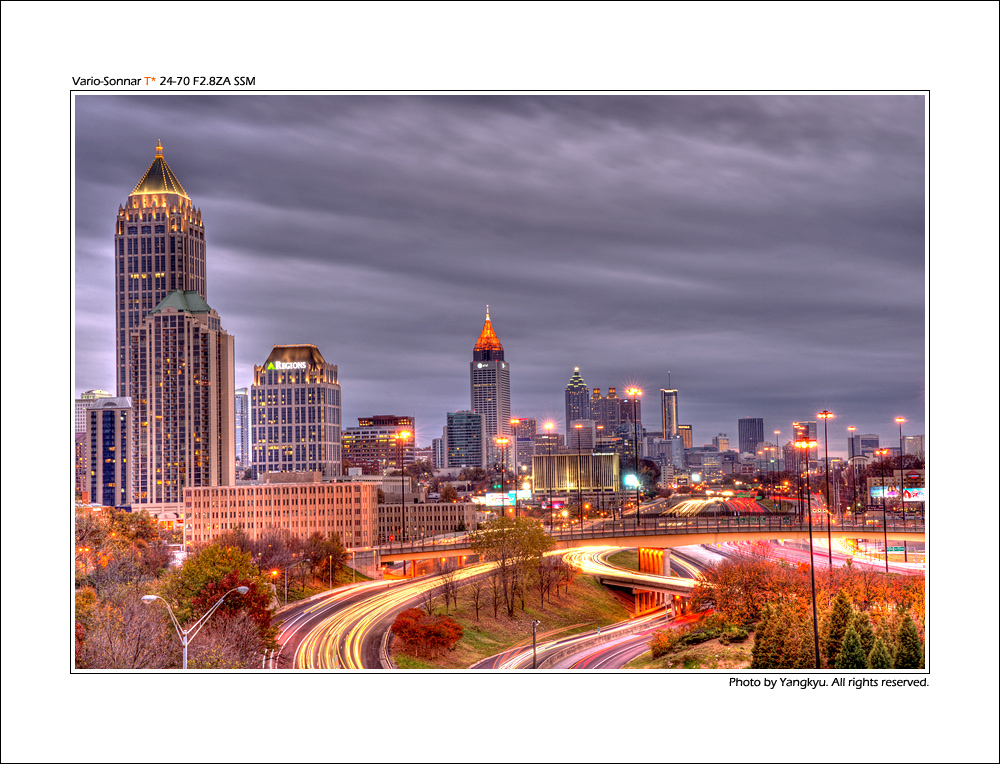Click the green Regions sign on building

[x=287, y=365]
